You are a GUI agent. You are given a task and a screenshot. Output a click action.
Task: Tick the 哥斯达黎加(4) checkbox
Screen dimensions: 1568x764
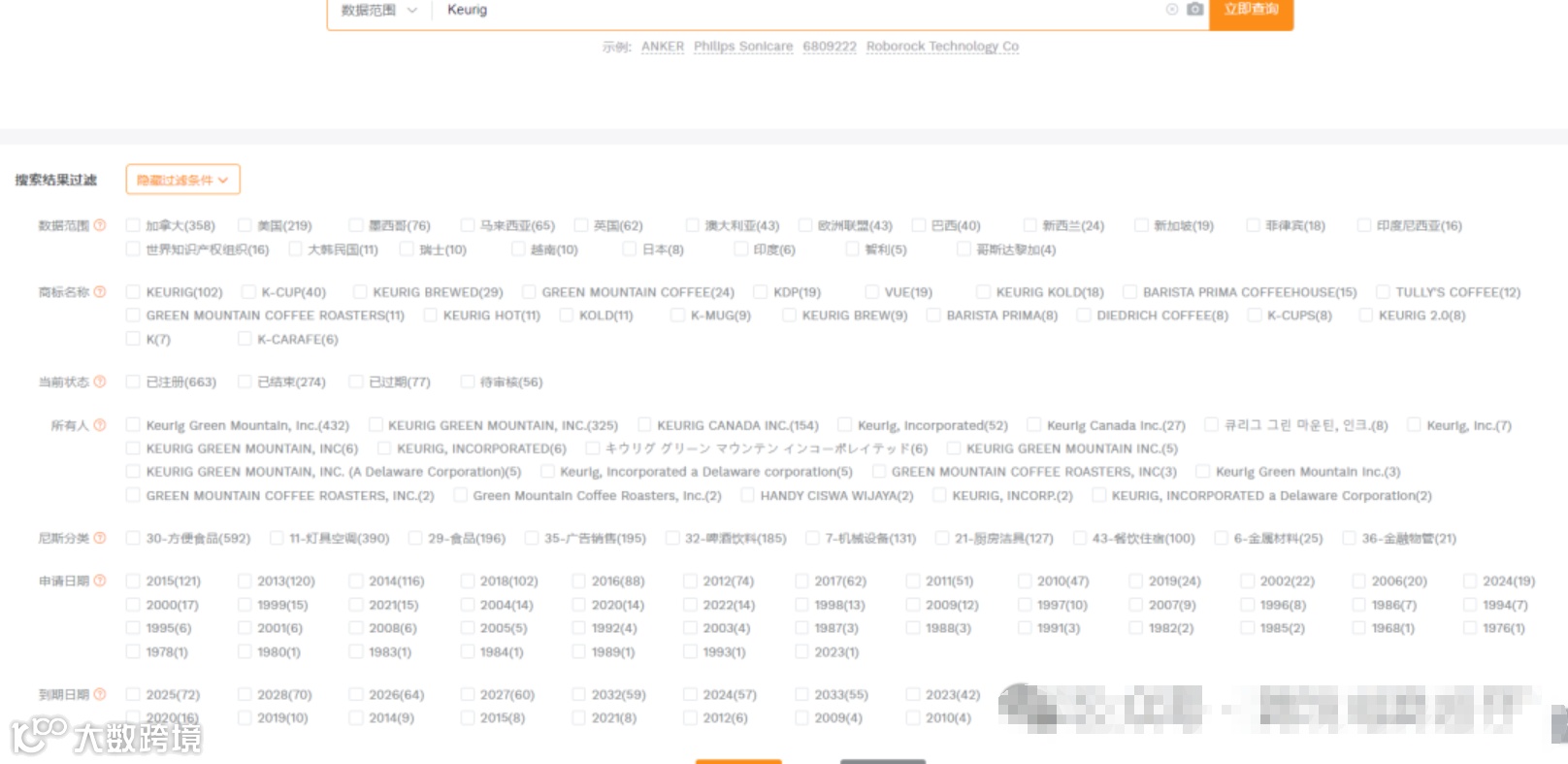(964, 249)
